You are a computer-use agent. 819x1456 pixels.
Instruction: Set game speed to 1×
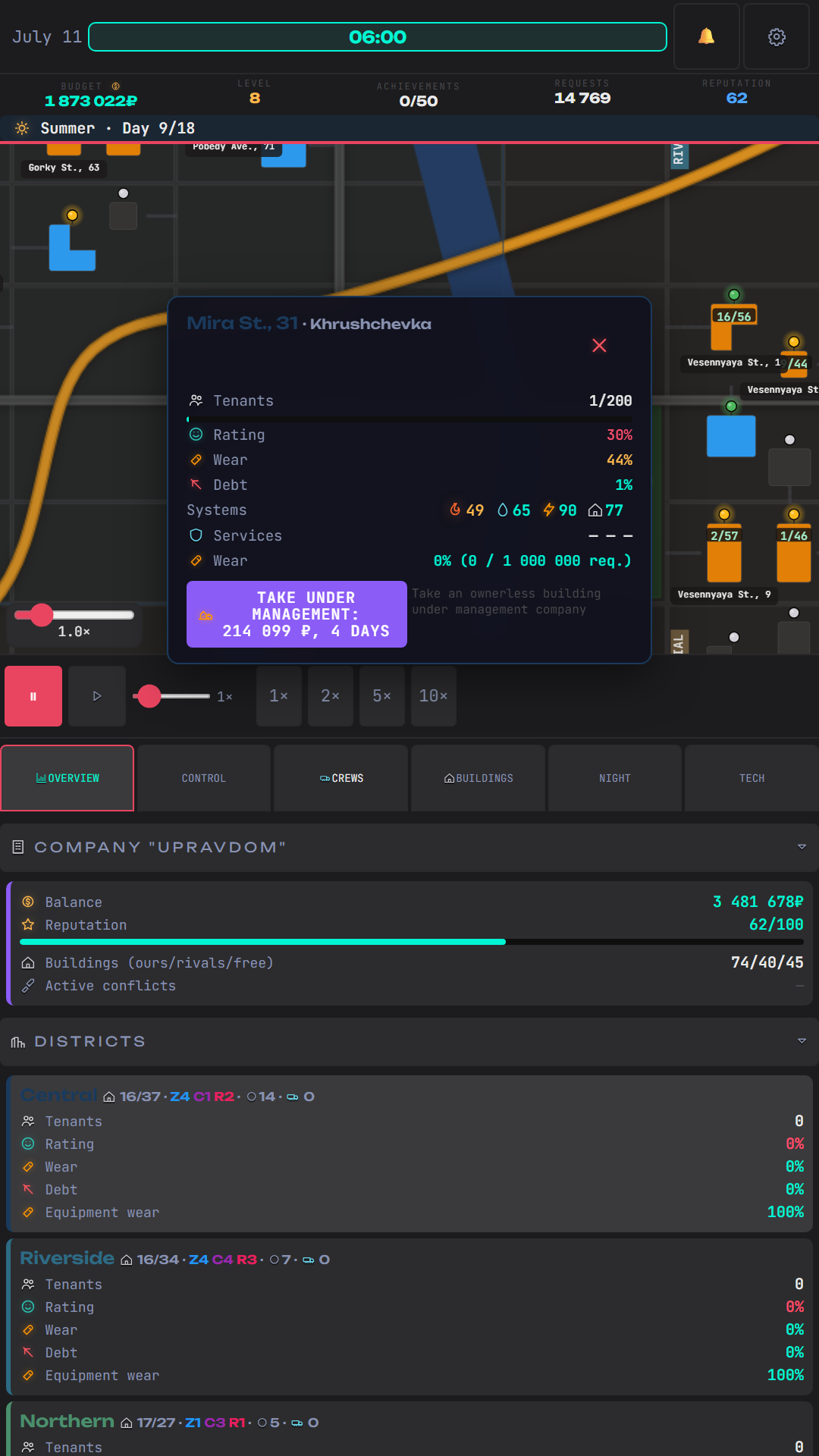pos(279,696)
